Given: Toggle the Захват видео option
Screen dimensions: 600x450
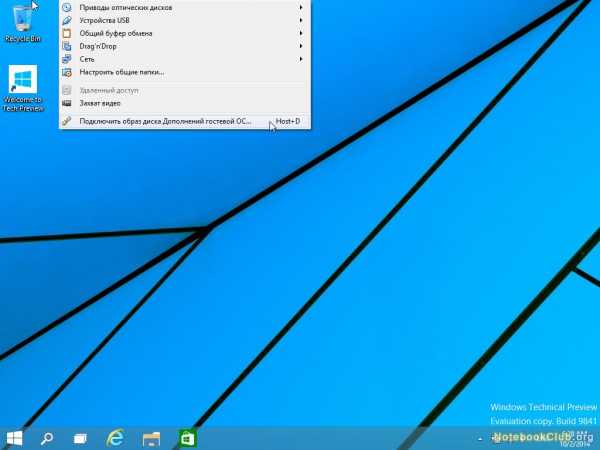Looking at the screenshot, I should click(101, 103).
